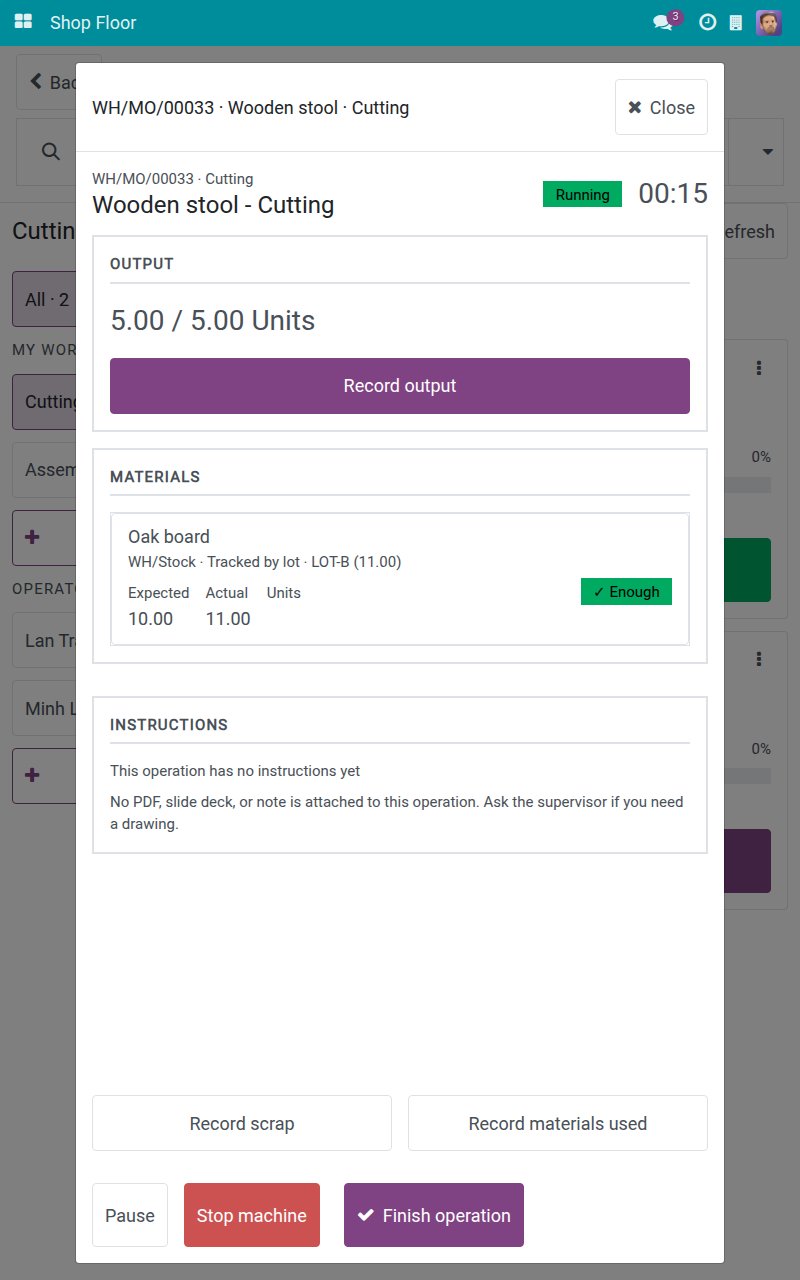Close the Wooden stool Cutting dialog
This screenshot has width=800, height=1280.
661,107
